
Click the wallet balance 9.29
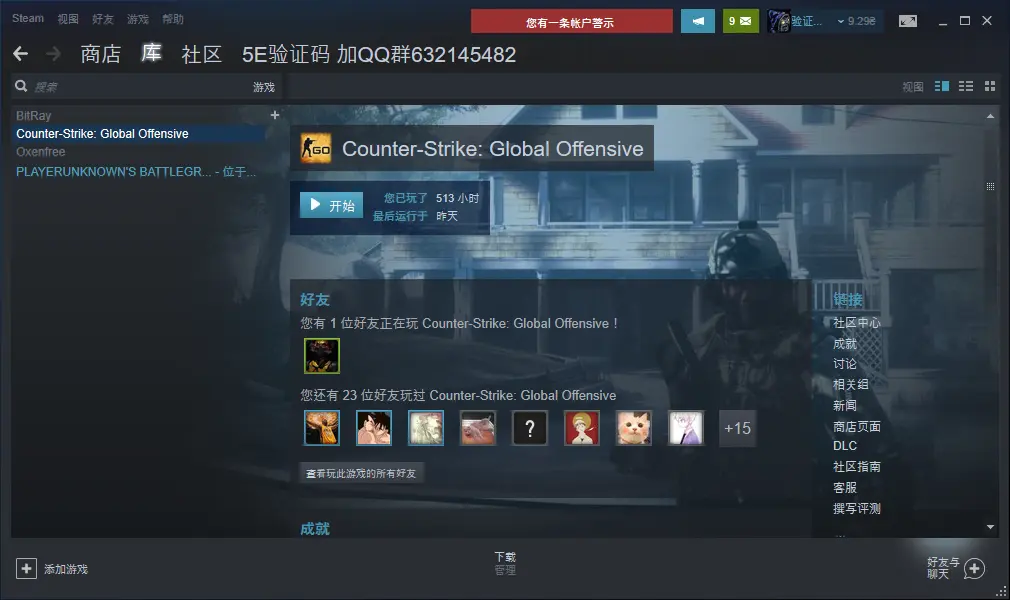861,21
